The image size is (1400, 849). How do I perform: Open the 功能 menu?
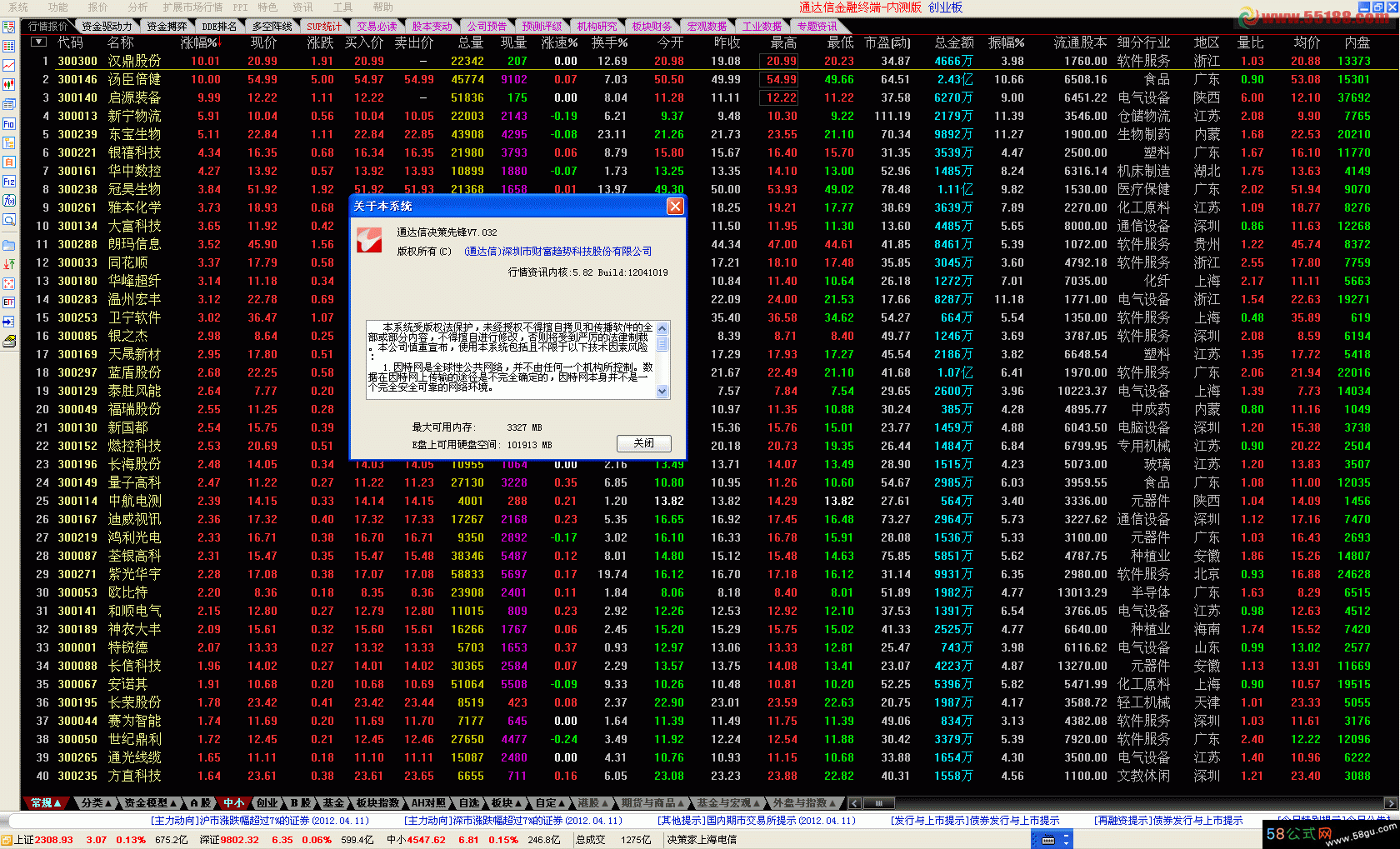58,7
